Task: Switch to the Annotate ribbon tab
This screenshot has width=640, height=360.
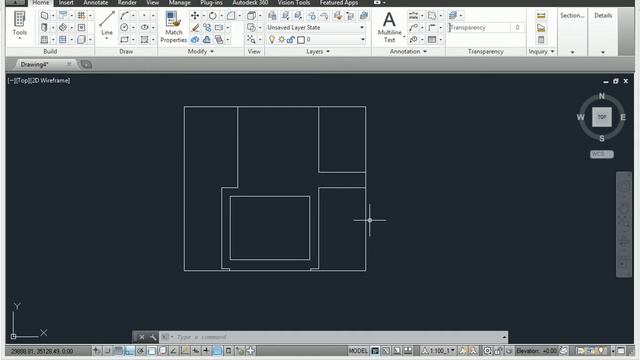Action: [96, 3]
